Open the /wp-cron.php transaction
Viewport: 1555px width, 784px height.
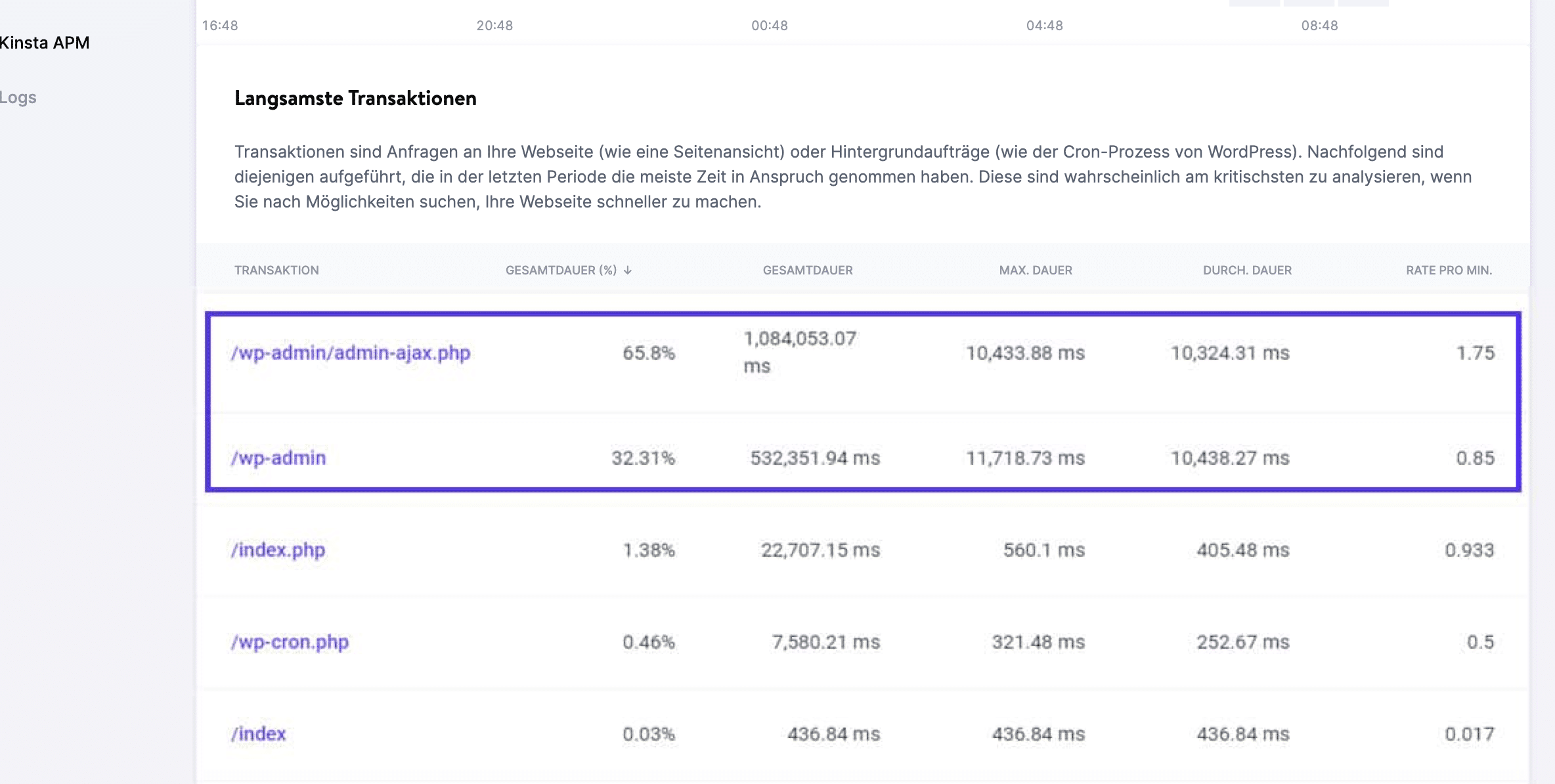click(x=290, y=642)
